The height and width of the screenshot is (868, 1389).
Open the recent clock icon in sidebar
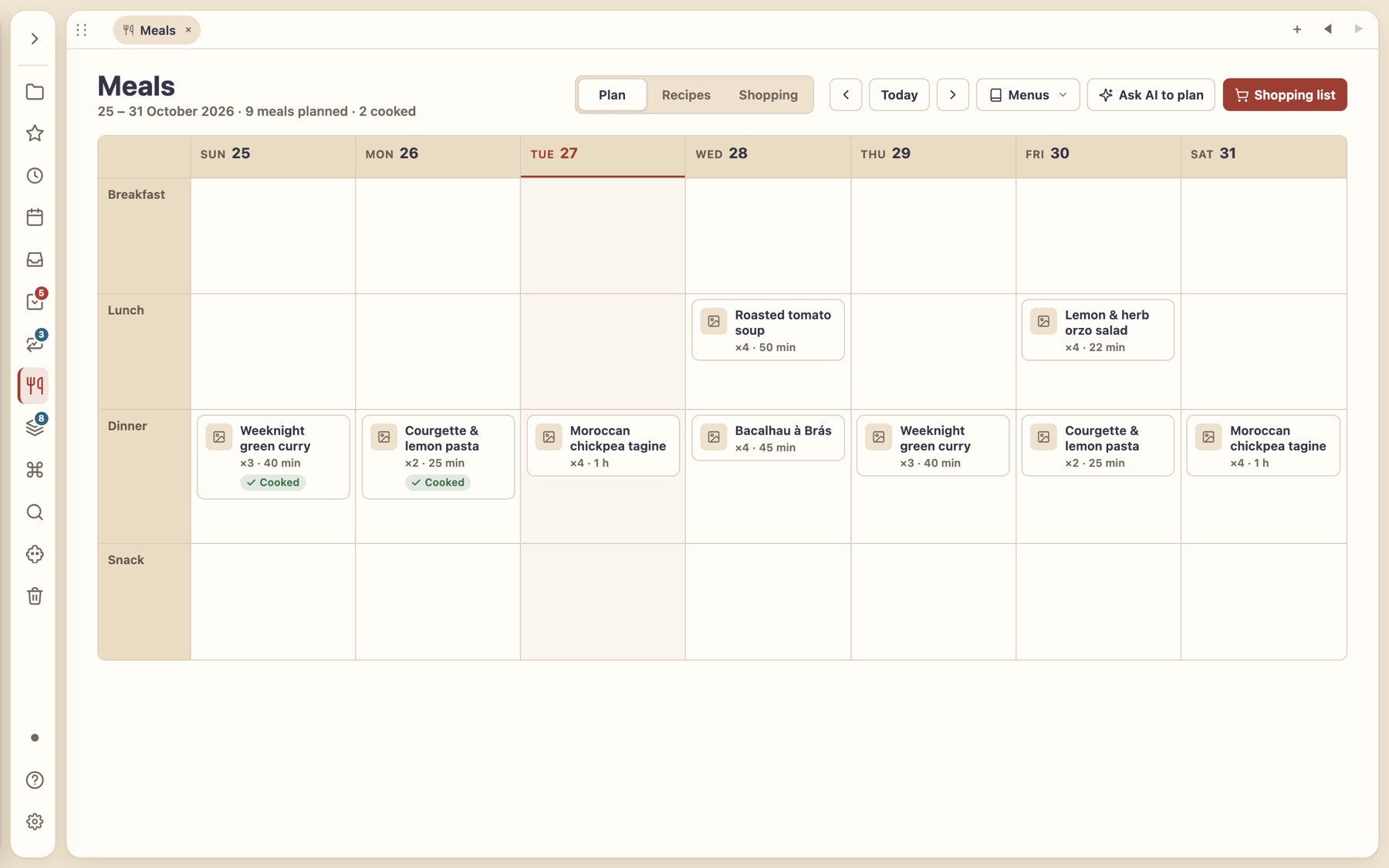35,176
